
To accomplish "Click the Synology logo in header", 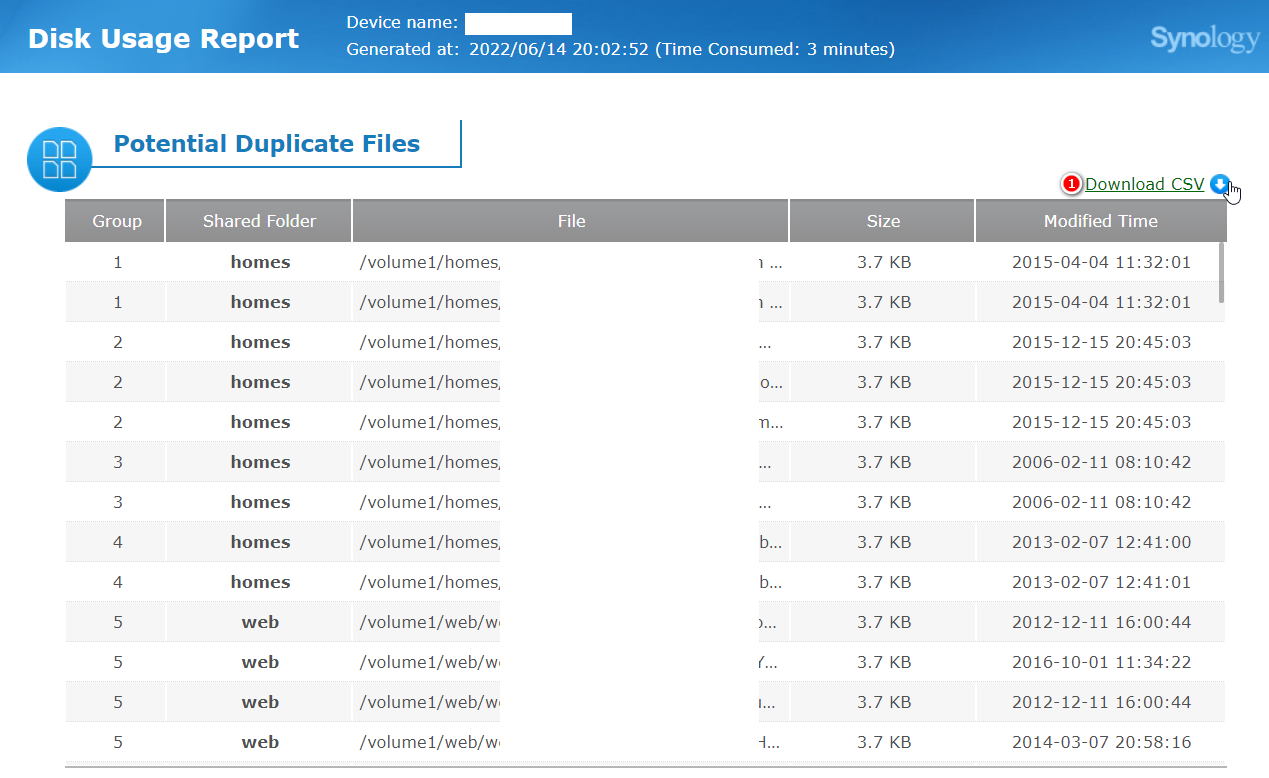I will 1205,39.
